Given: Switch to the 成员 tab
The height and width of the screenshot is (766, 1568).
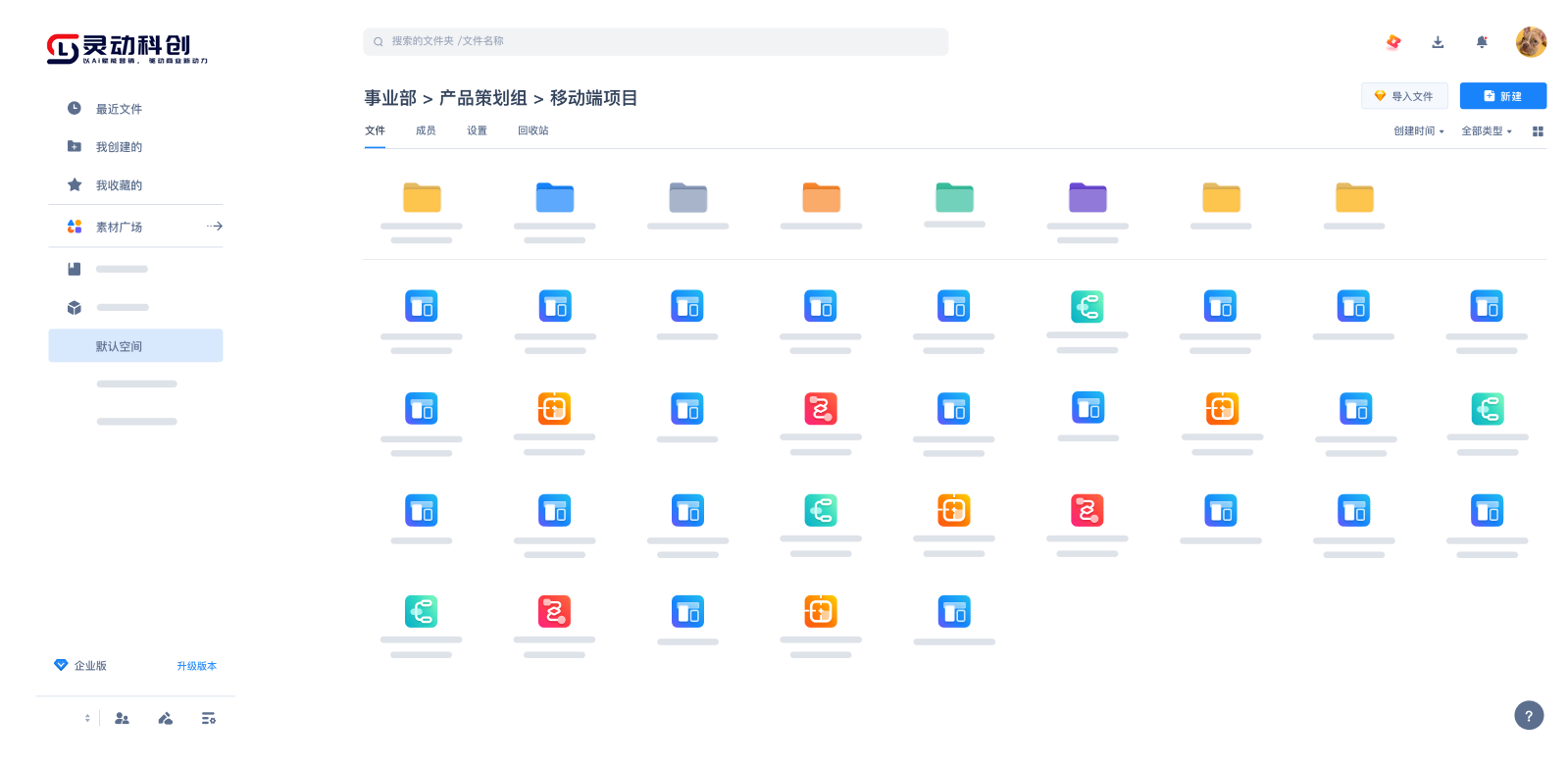Looking at the screenshot, I should (x=426, y=130).
